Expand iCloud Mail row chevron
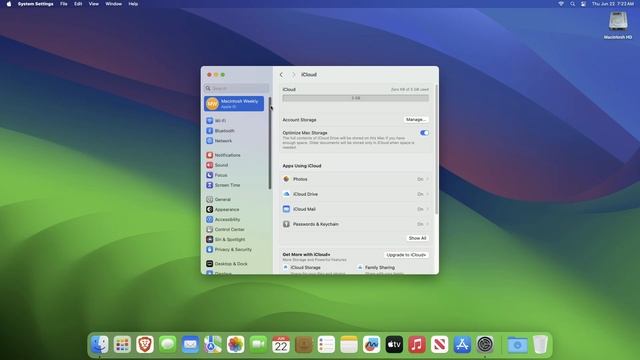Screen dimensions: 640x360 (427, 209)
